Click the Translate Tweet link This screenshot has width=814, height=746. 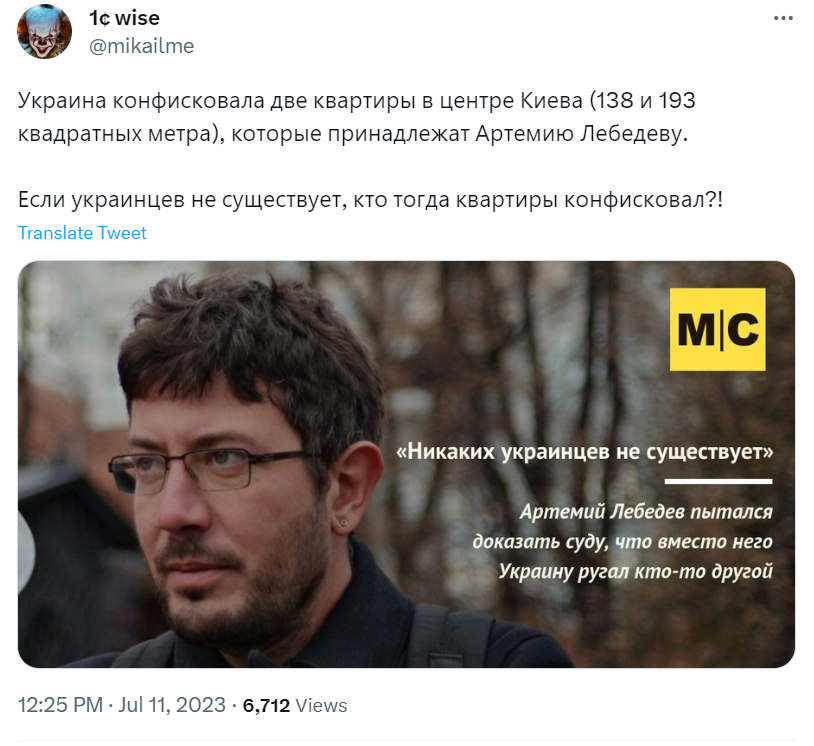pyautogui.click(x=82, y=233)
